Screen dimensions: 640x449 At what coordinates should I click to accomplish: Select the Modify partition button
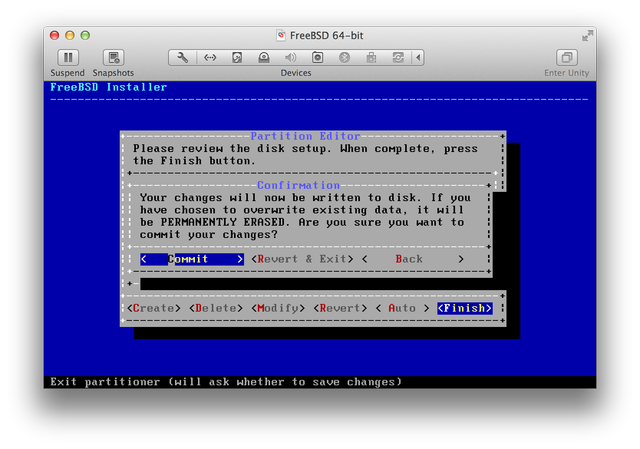278,308
